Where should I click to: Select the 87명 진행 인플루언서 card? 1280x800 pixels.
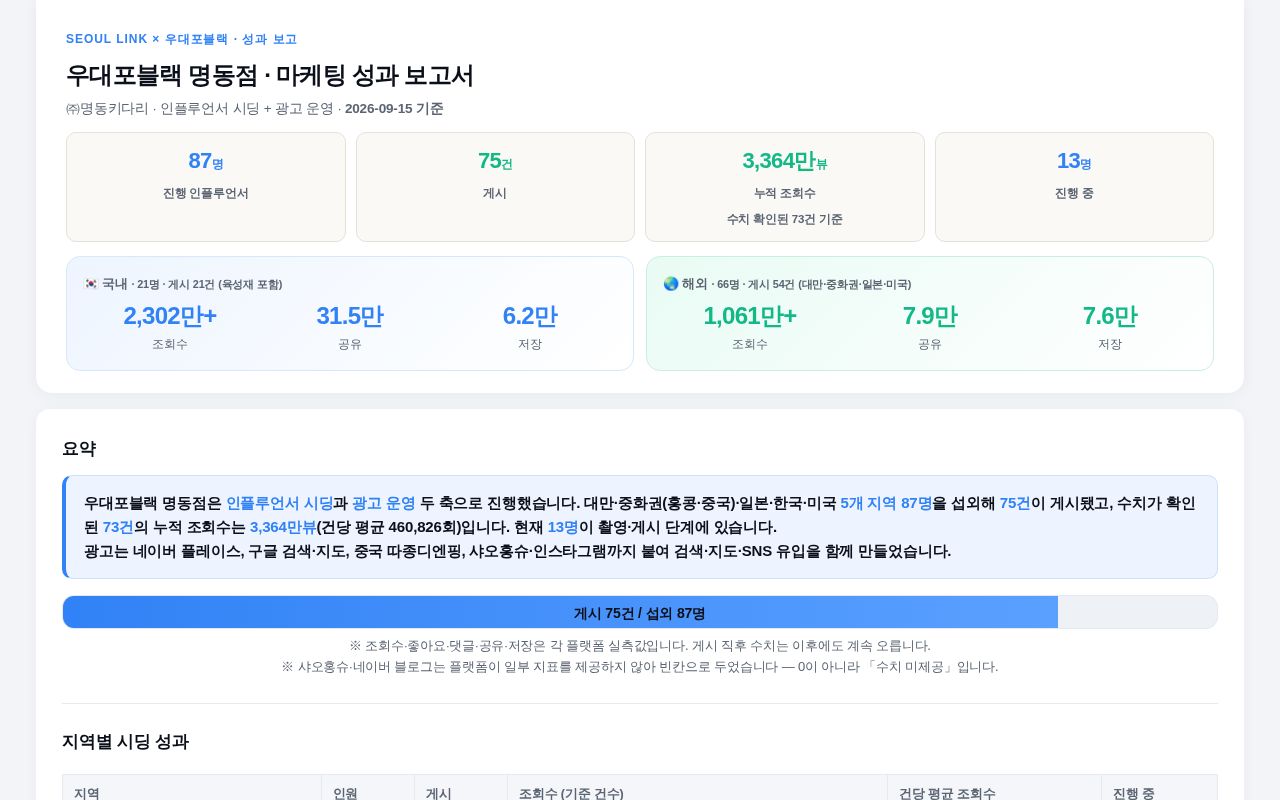(x=206, y=187)
